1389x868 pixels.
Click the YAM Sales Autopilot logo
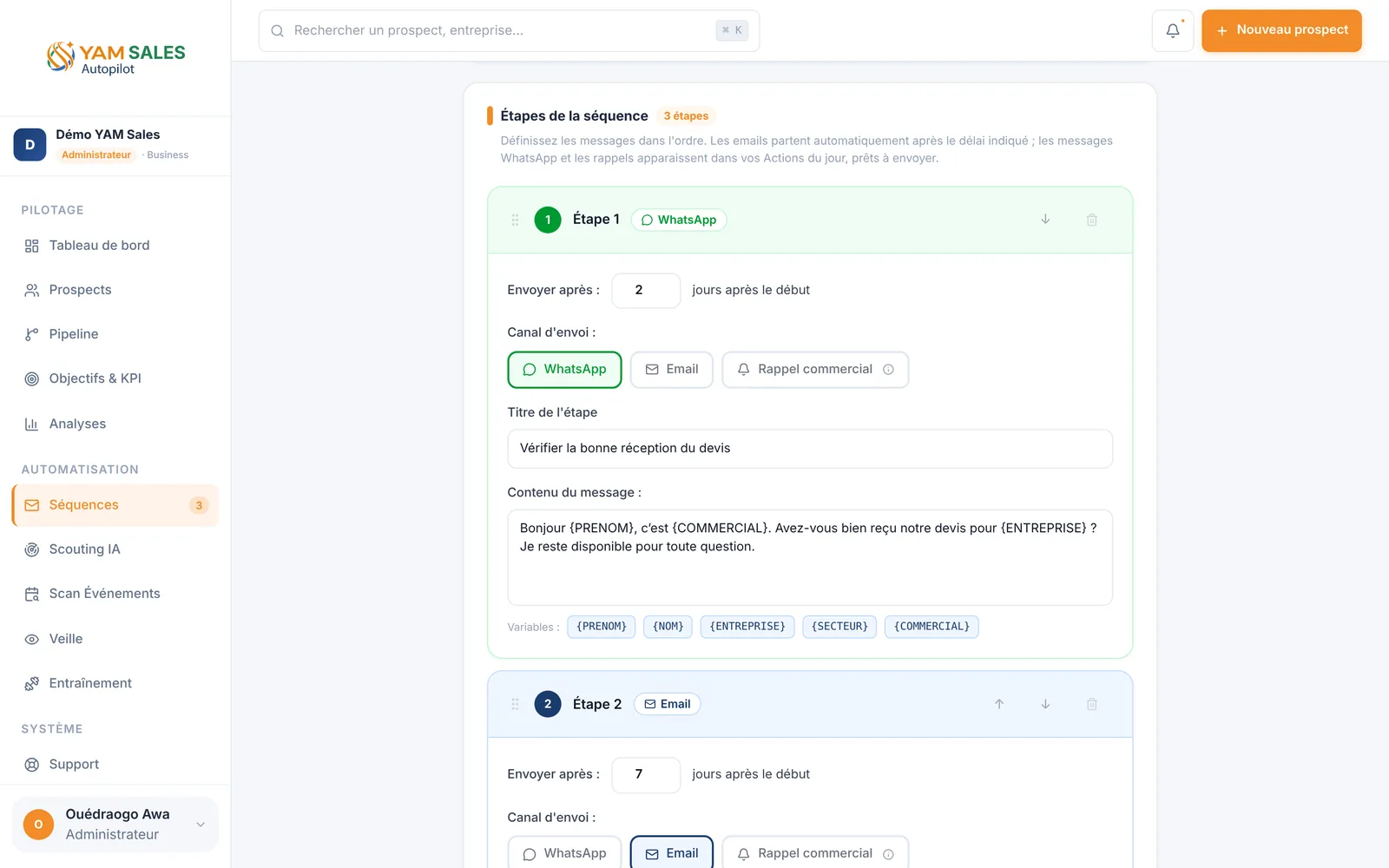pos(115,57)
